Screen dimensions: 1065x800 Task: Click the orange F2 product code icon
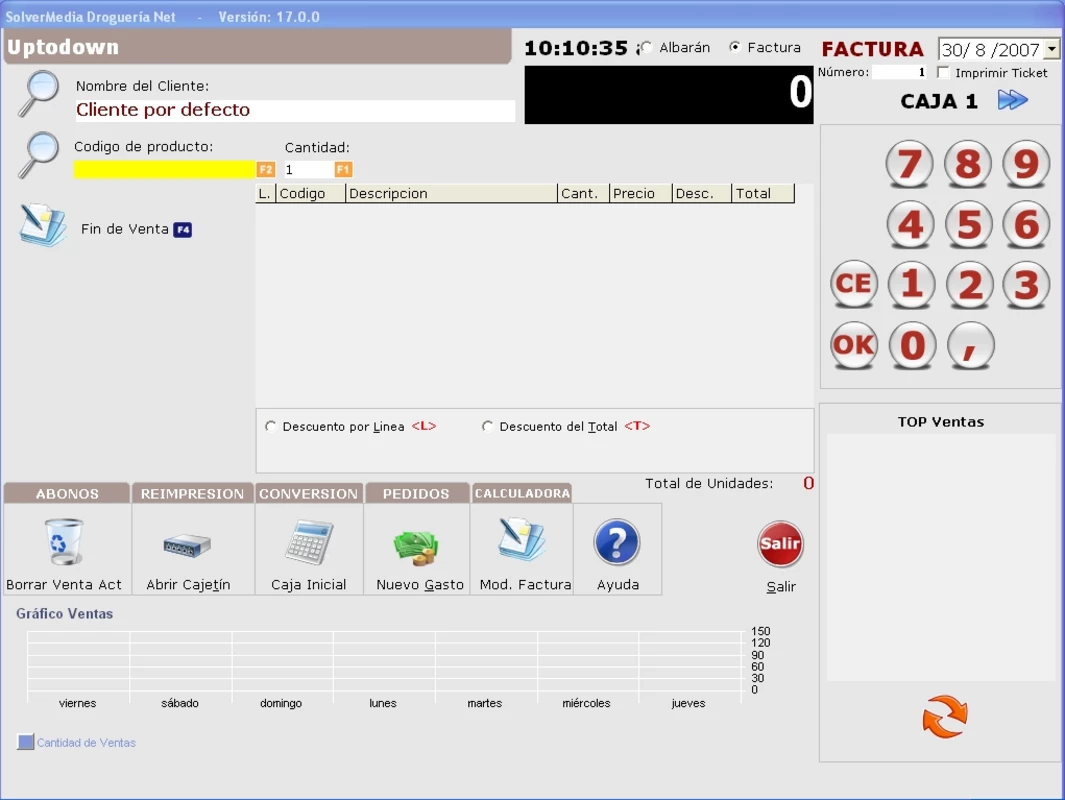pyautogui.click(x=266, y=170)
